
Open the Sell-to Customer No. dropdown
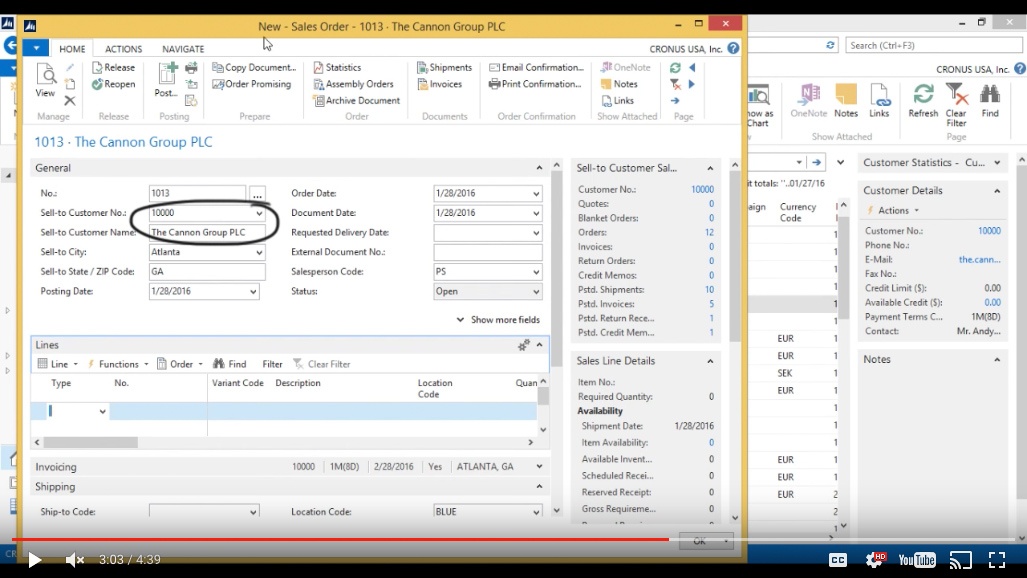tap(259, 213)
